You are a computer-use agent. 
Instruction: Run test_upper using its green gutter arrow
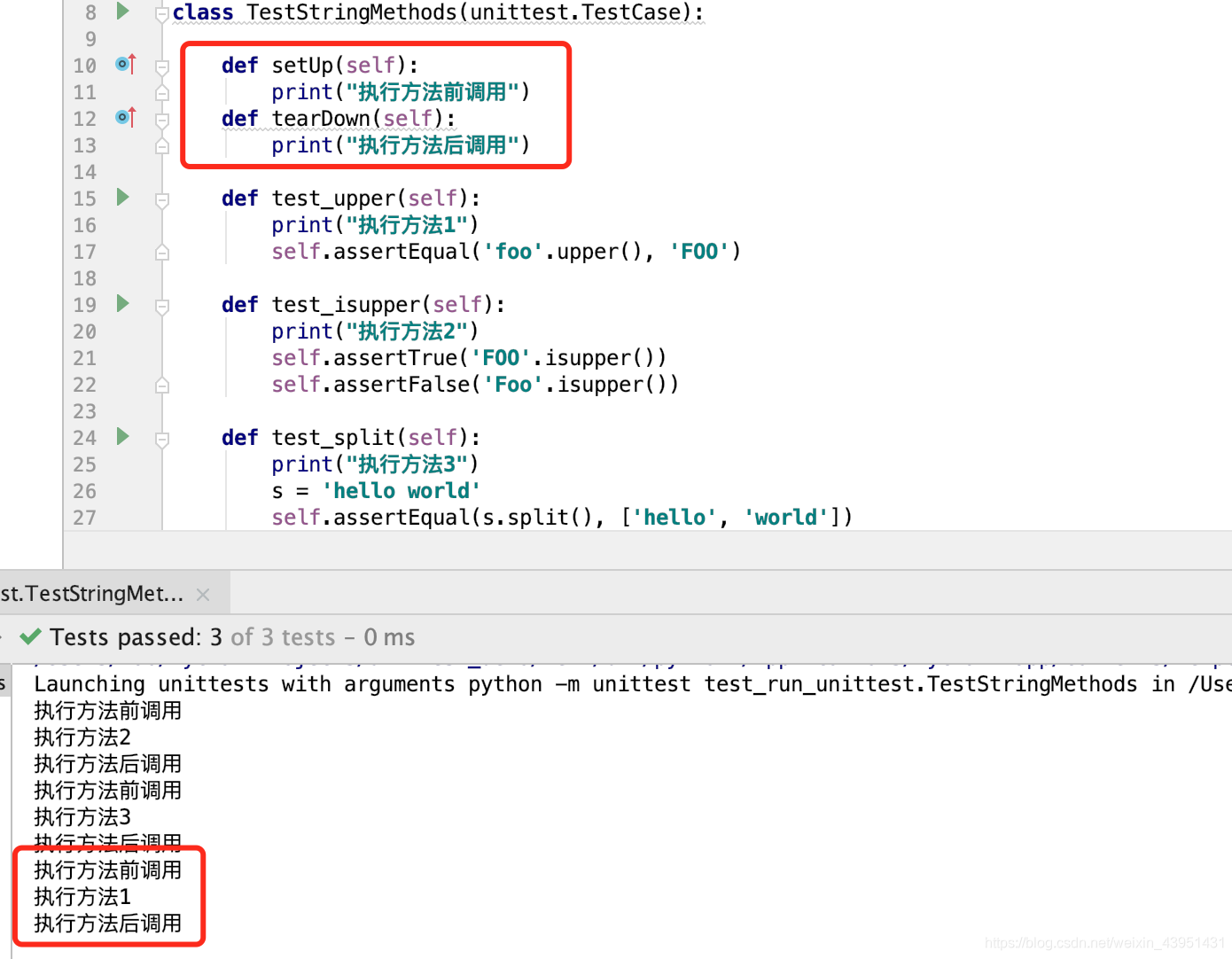[x=123, y=197]
